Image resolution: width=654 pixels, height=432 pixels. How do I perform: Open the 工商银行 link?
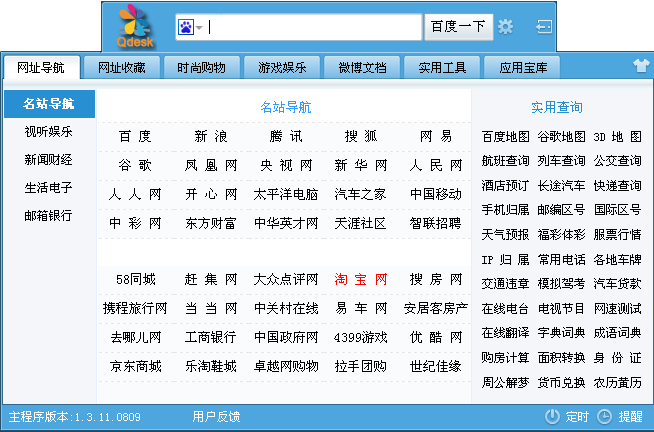210,337
